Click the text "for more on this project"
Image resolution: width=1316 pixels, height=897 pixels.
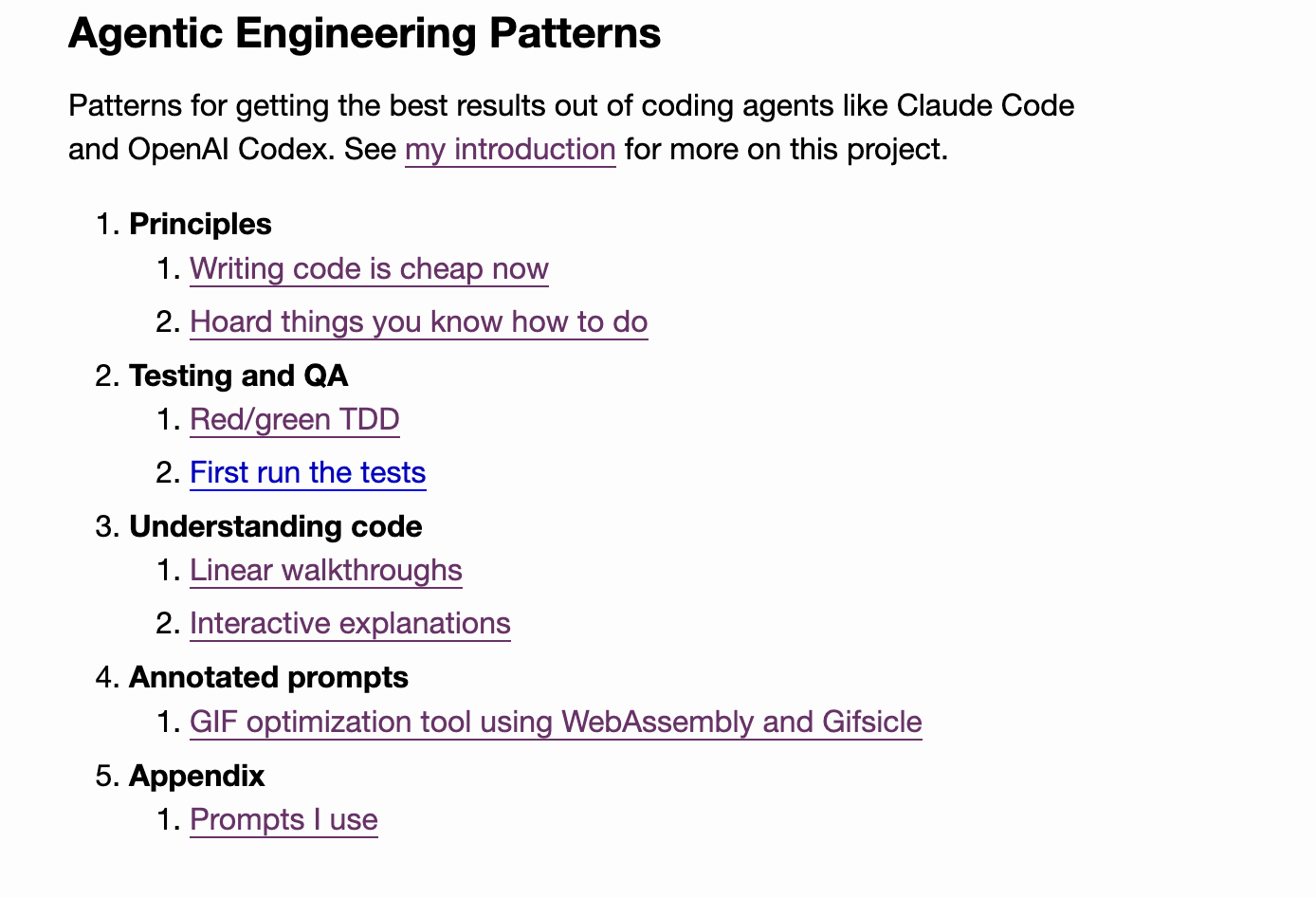[x=783, y=150]
